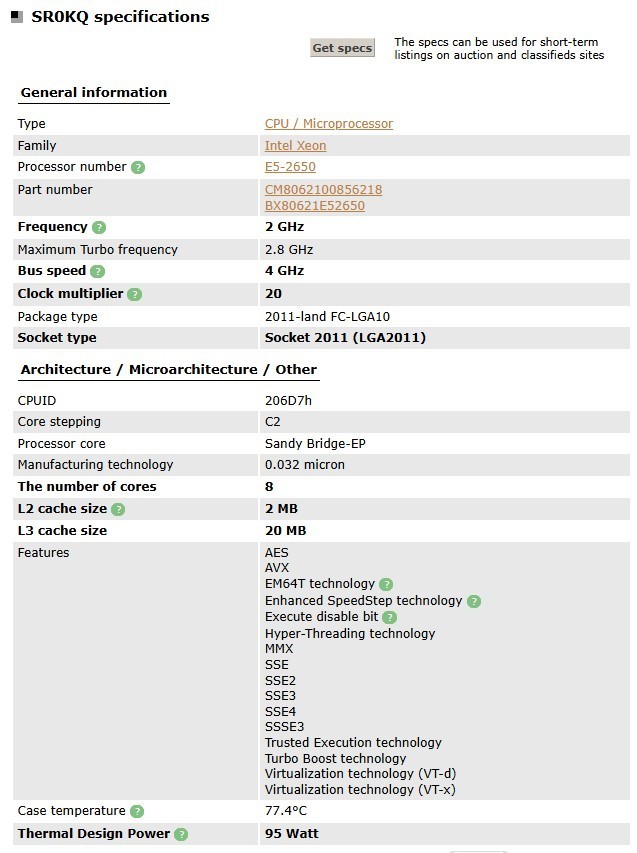Open the Intel Xeon family link
Viewport: 637px width, 853px height.
(x=295, y=146)
